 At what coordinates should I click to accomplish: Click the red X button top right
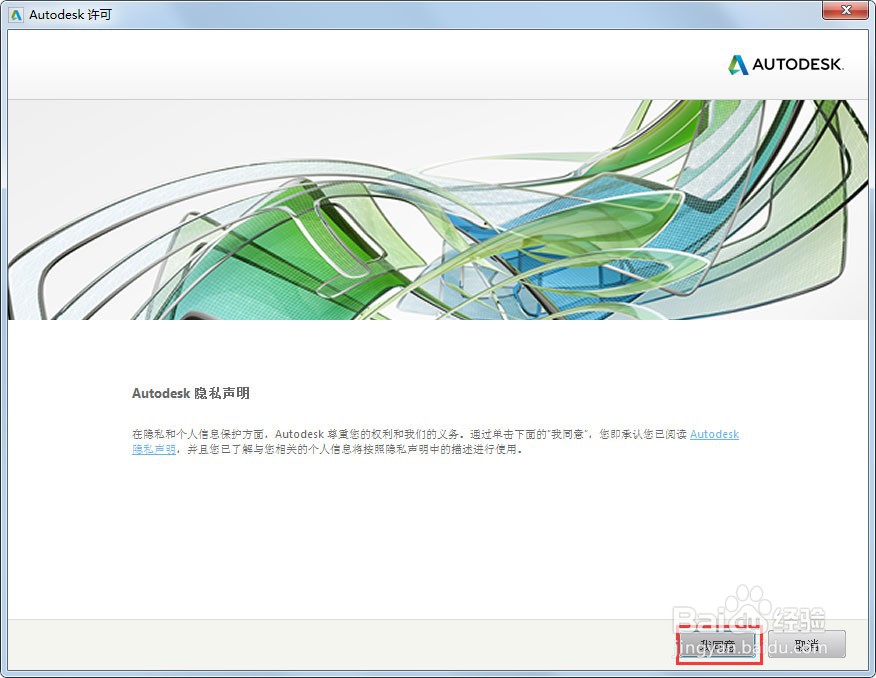click(x=846, y=11)
